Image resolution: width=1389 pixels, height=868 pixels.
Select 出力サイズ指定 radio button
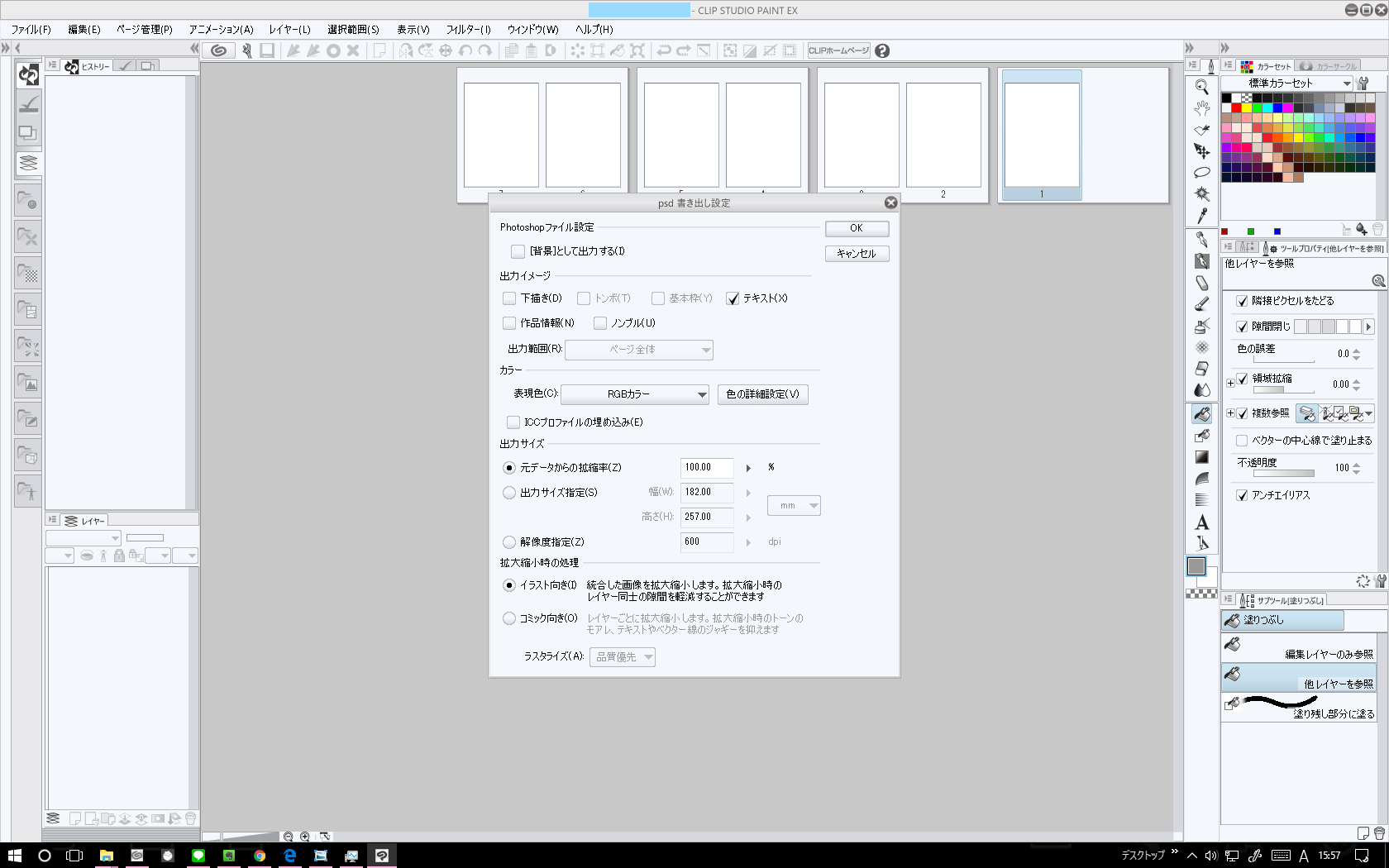pos(509,493)
